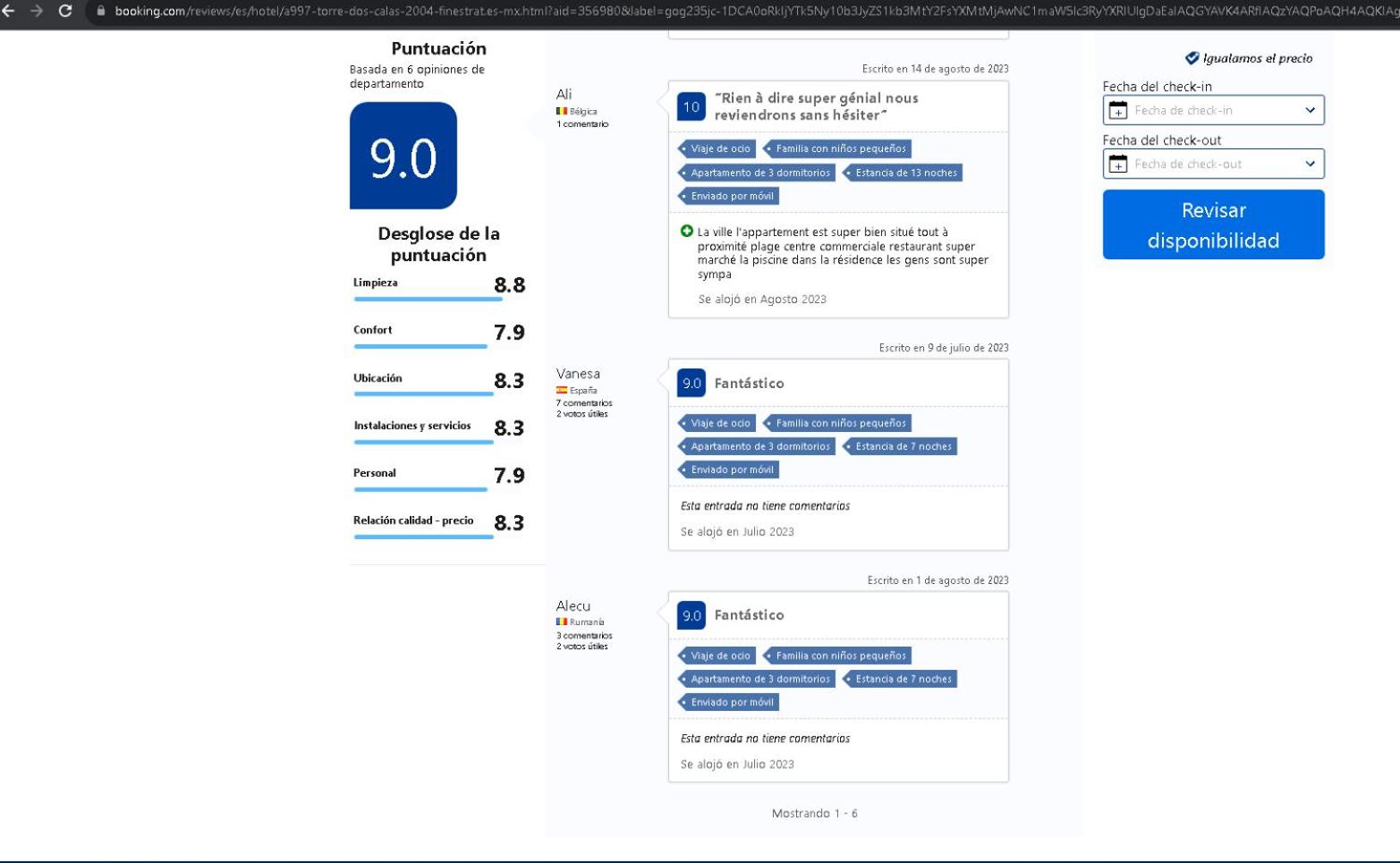Open the Fecha del check-out dropdown
The width and height of the screenshot is (1400, 863).
tap(1213, 164)
